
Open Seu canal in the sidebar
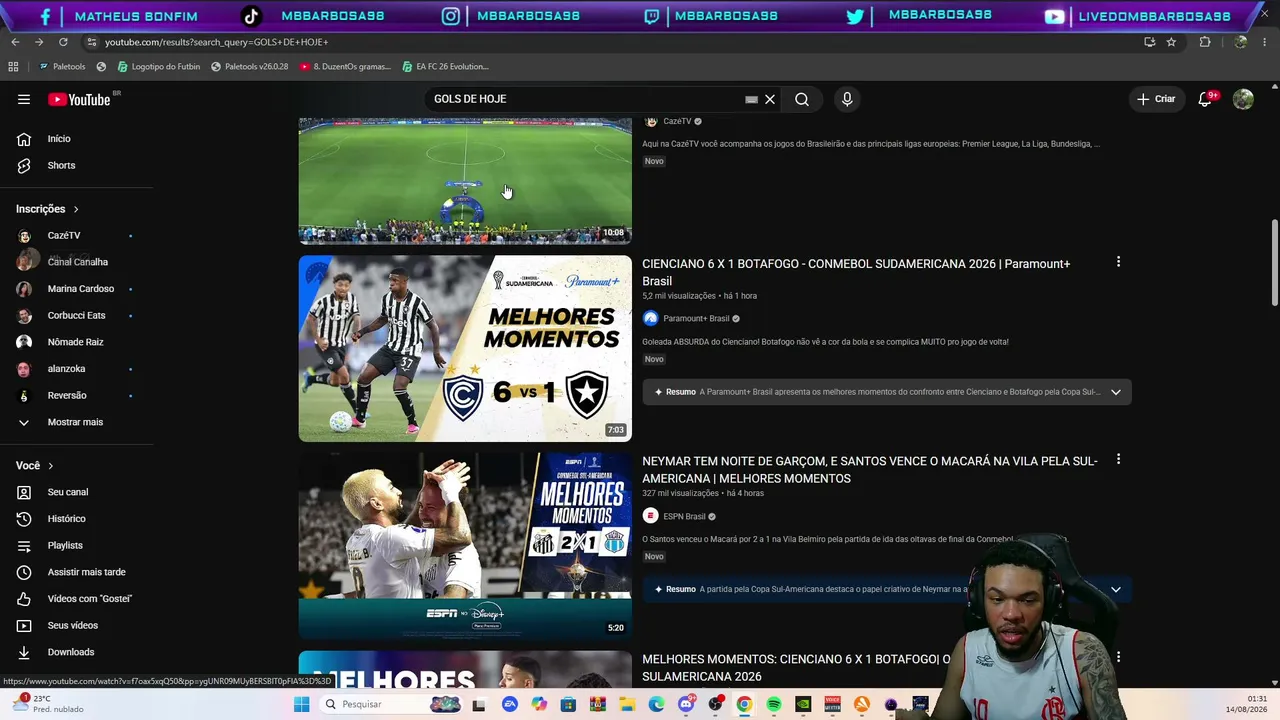pyautogui.click(x=67, y=492)
